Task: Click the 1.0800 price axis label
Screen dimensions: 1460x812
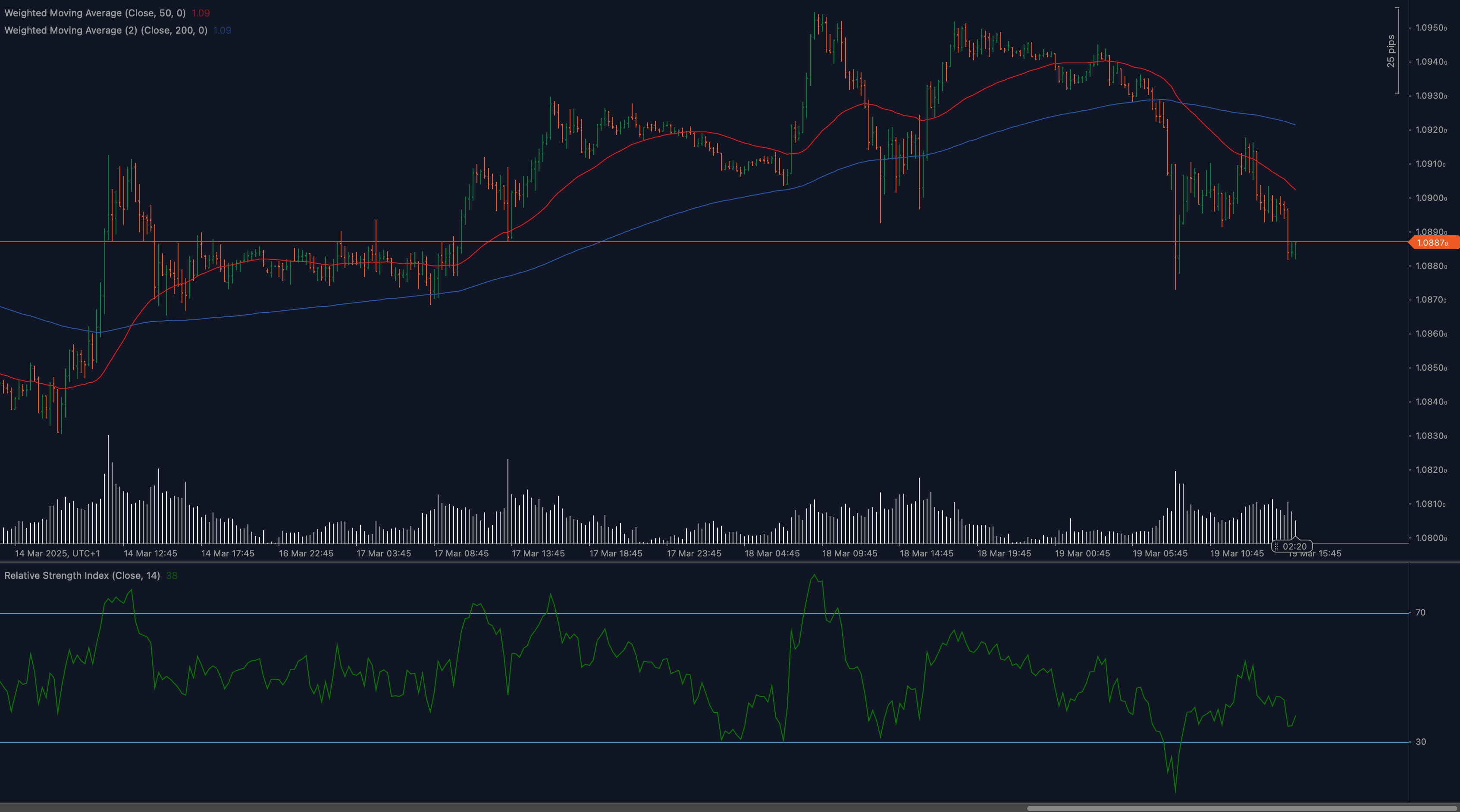Action: tap(1431, 538)
